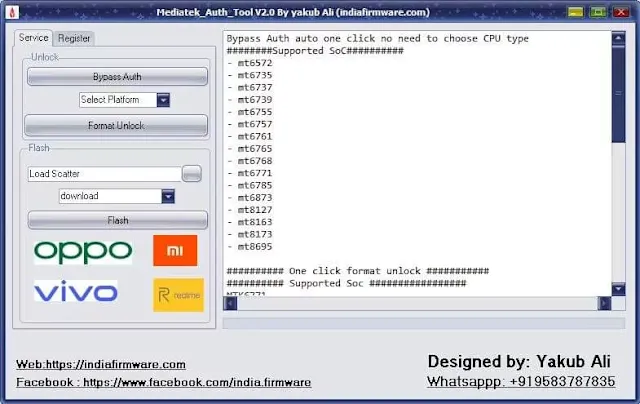Click the mt6757 line in log

249,124
